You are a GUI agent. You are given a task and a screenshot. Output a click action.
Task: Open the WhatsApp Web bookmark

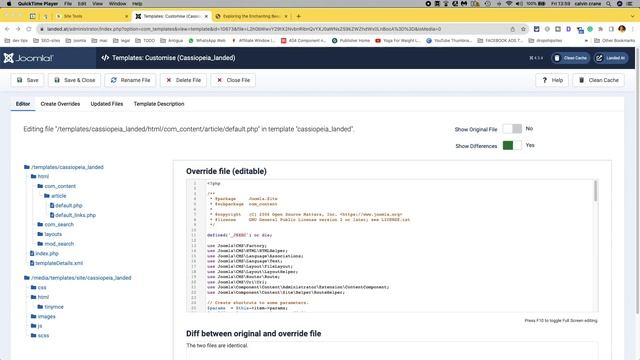(207, 40)
